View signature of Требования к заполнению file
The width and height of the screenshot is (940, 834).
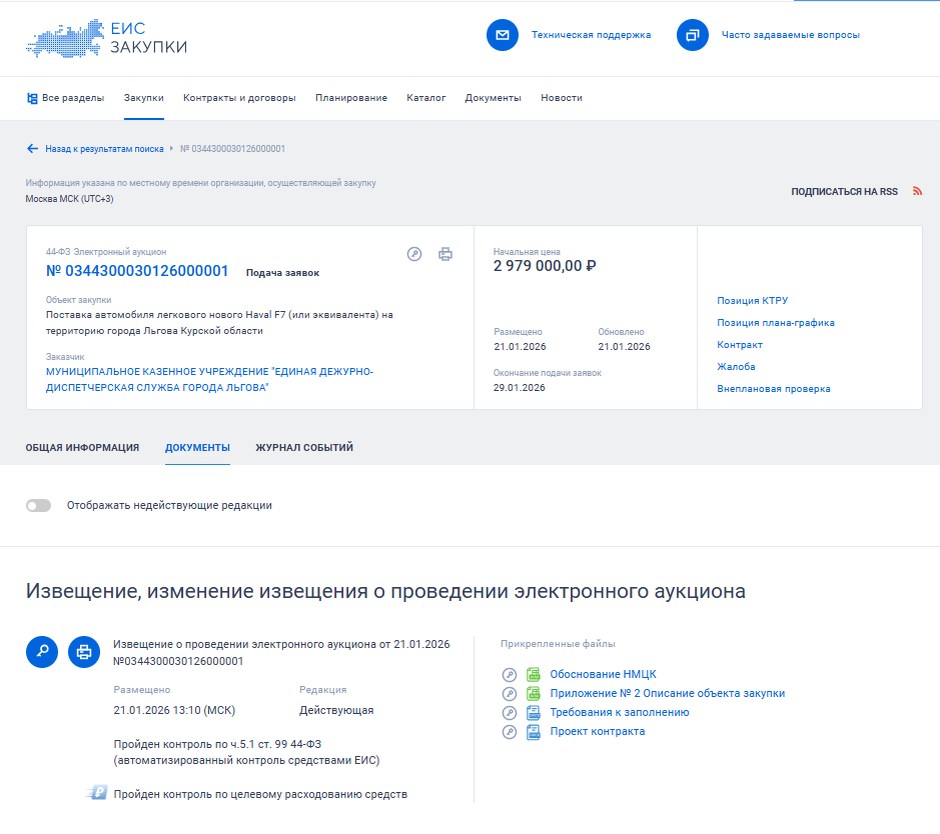509,713
